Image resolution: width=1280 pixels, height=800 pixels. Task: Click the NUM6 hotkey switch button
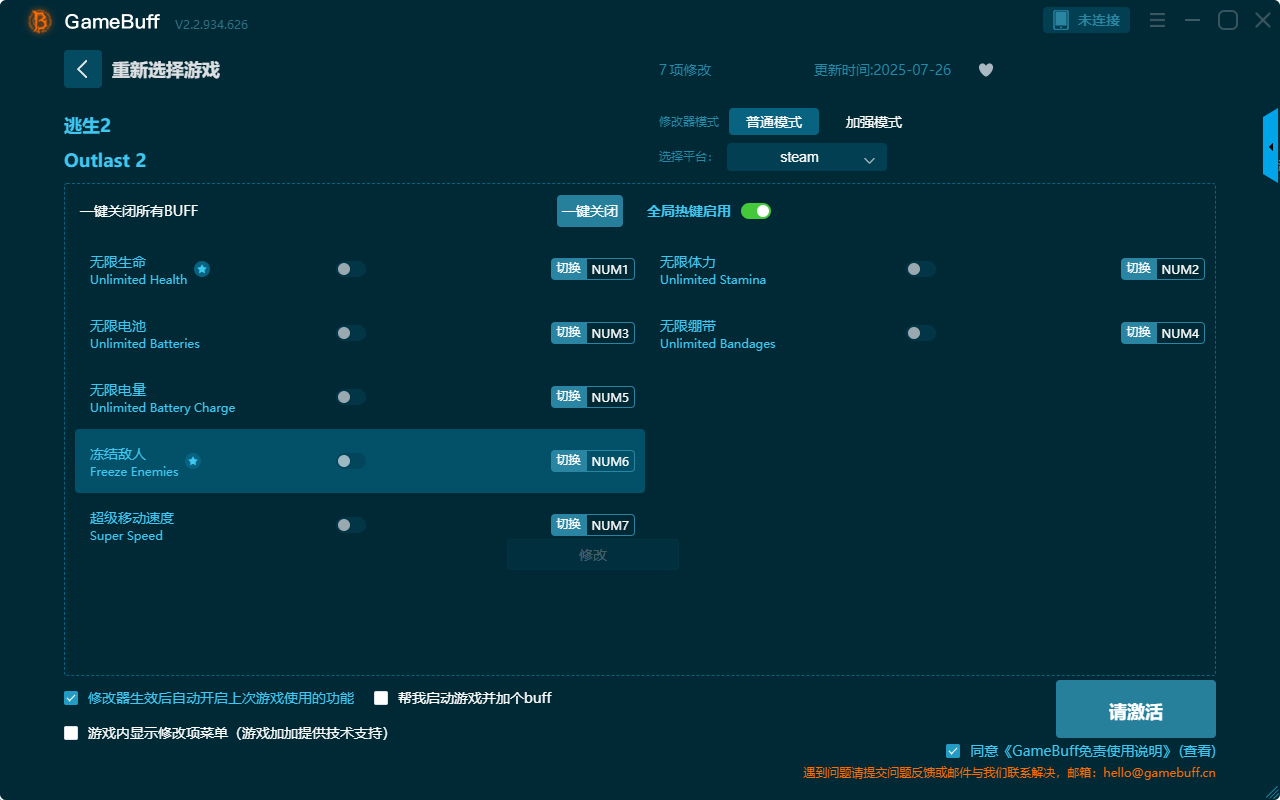click(593, 461)
